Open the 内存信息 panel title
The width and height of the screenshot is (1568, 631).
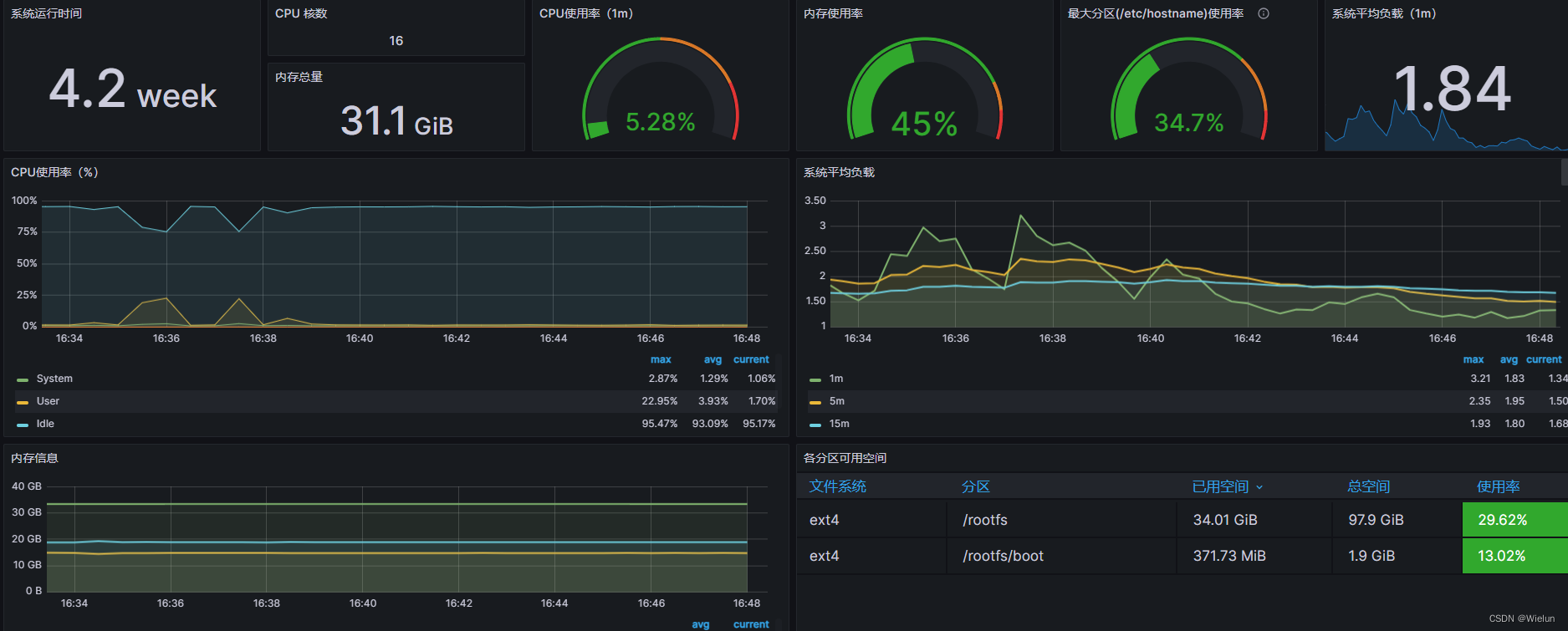point(34,458)
